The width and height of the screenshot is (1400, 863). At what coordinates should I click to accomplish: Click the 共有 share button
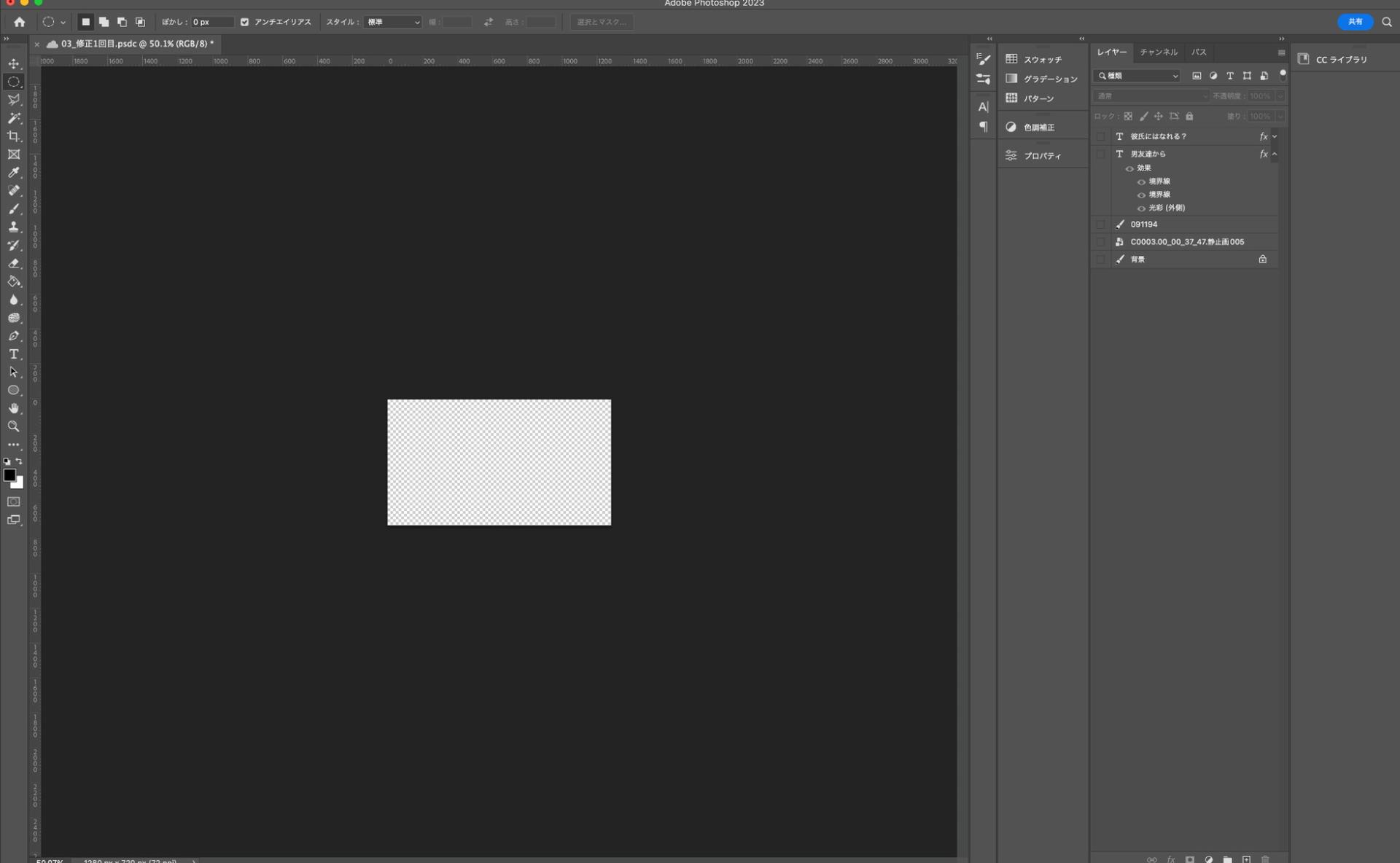1354,22
